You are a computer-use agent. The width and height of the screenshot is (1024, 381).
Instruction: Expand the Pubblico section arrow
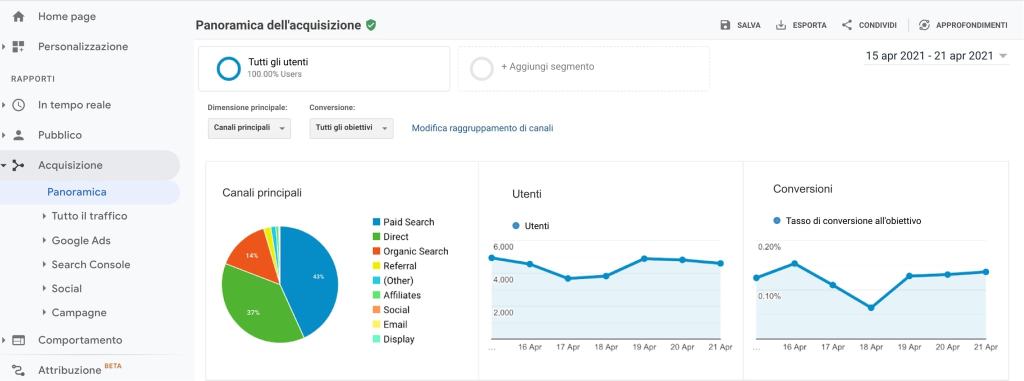point(4,135)
